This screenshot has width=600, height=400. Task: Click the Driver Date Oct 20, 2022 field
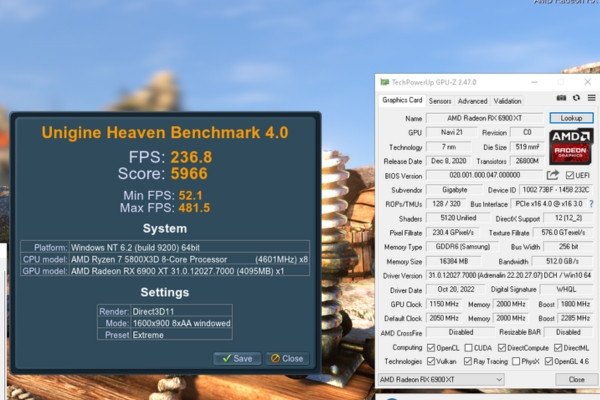456,289
